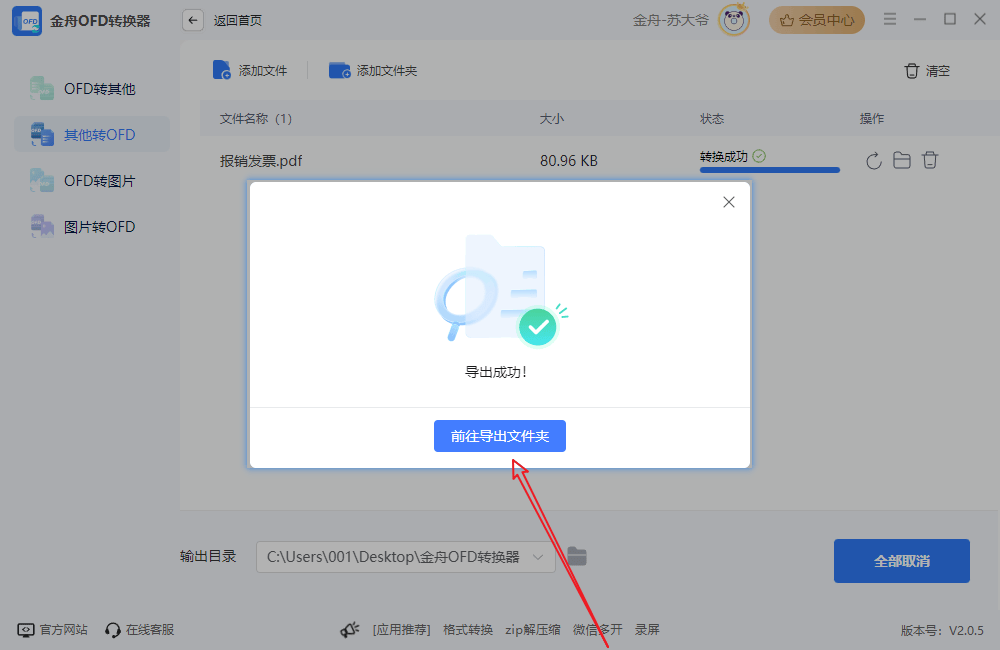Delete 报销发票.pdf using its trash icon
Image resolution: width=1000 pixels, height=650 pixels.
coord(930,159)
